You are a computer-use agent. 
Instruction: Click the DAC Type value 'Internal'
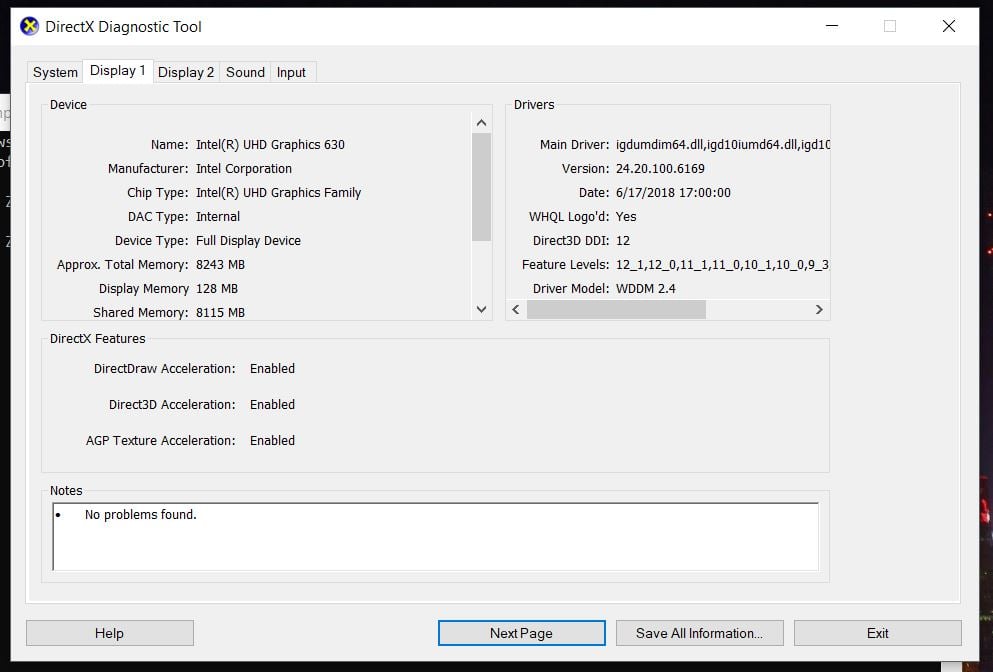tap(218, 217)
